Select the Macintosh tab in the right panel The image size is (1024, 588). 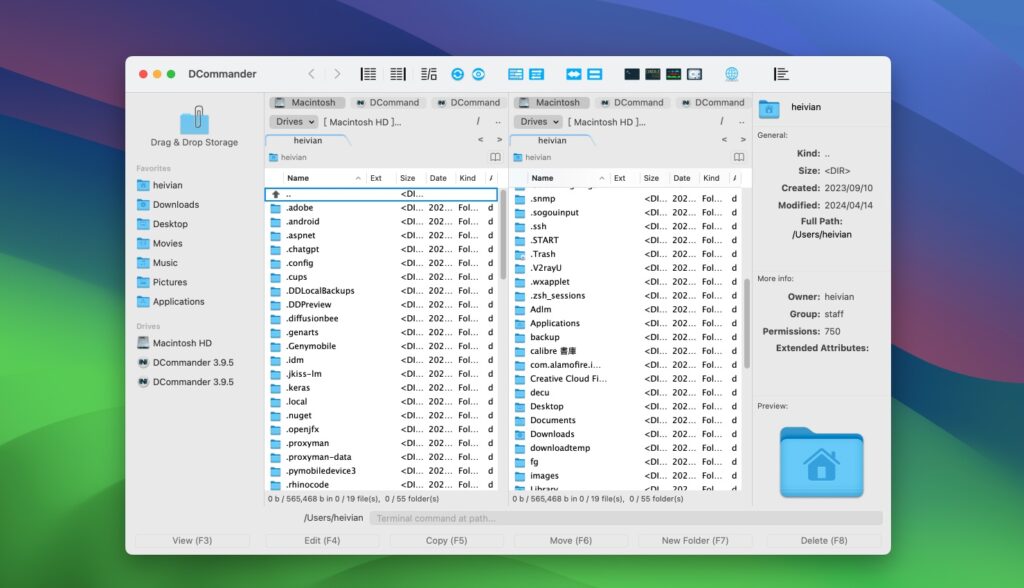pos(558,102)
